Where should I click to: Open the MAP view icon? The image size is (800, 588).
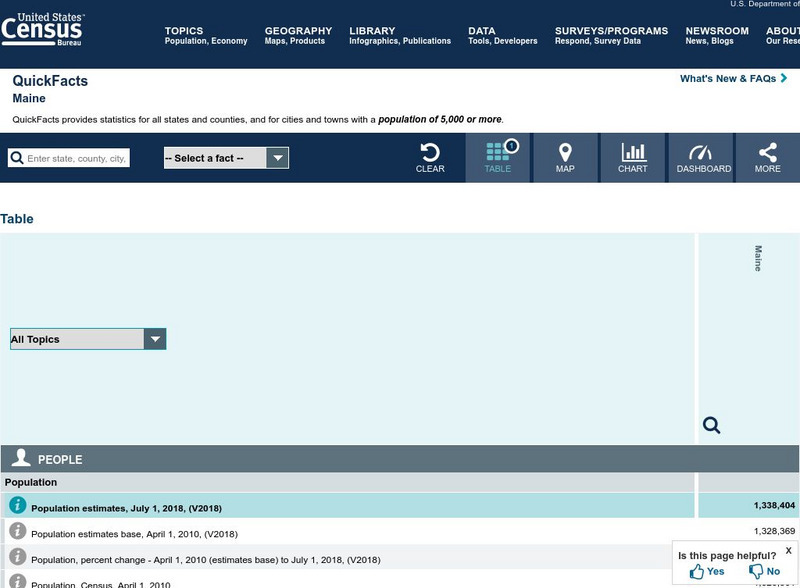565,157
